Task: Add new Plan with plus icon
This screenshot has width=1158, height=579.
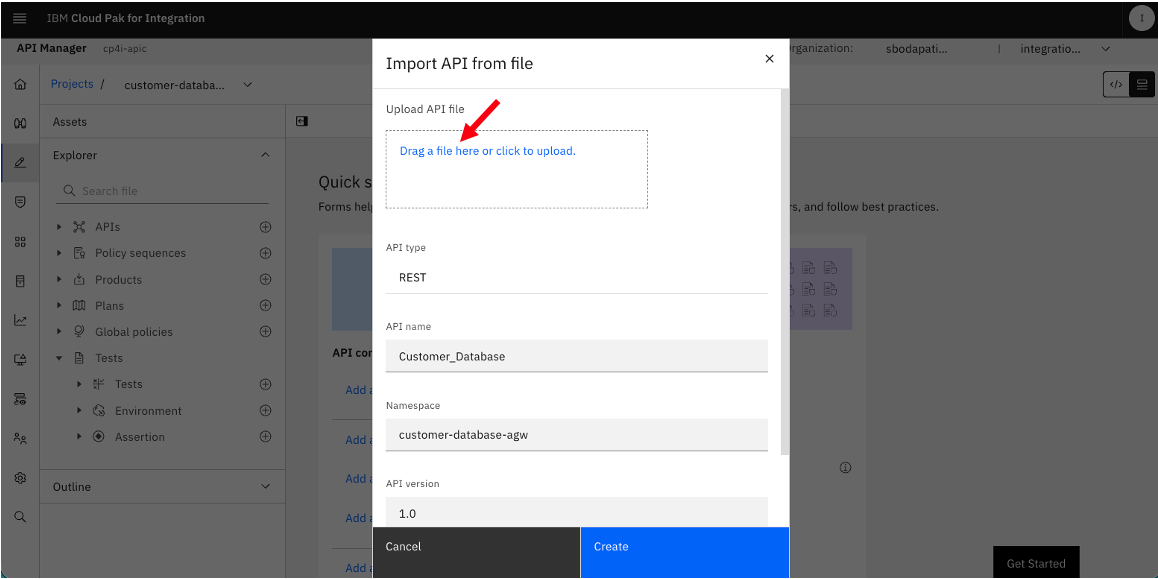Action: click(266, 305)
